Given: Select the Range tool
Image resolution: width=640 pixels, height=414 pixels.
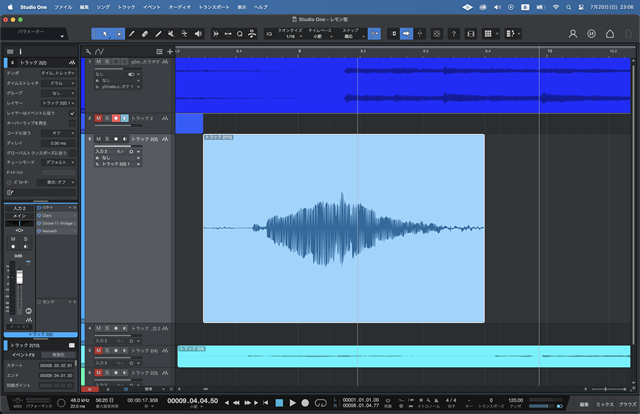Looking at the screenshot, I should click(119, 34).
